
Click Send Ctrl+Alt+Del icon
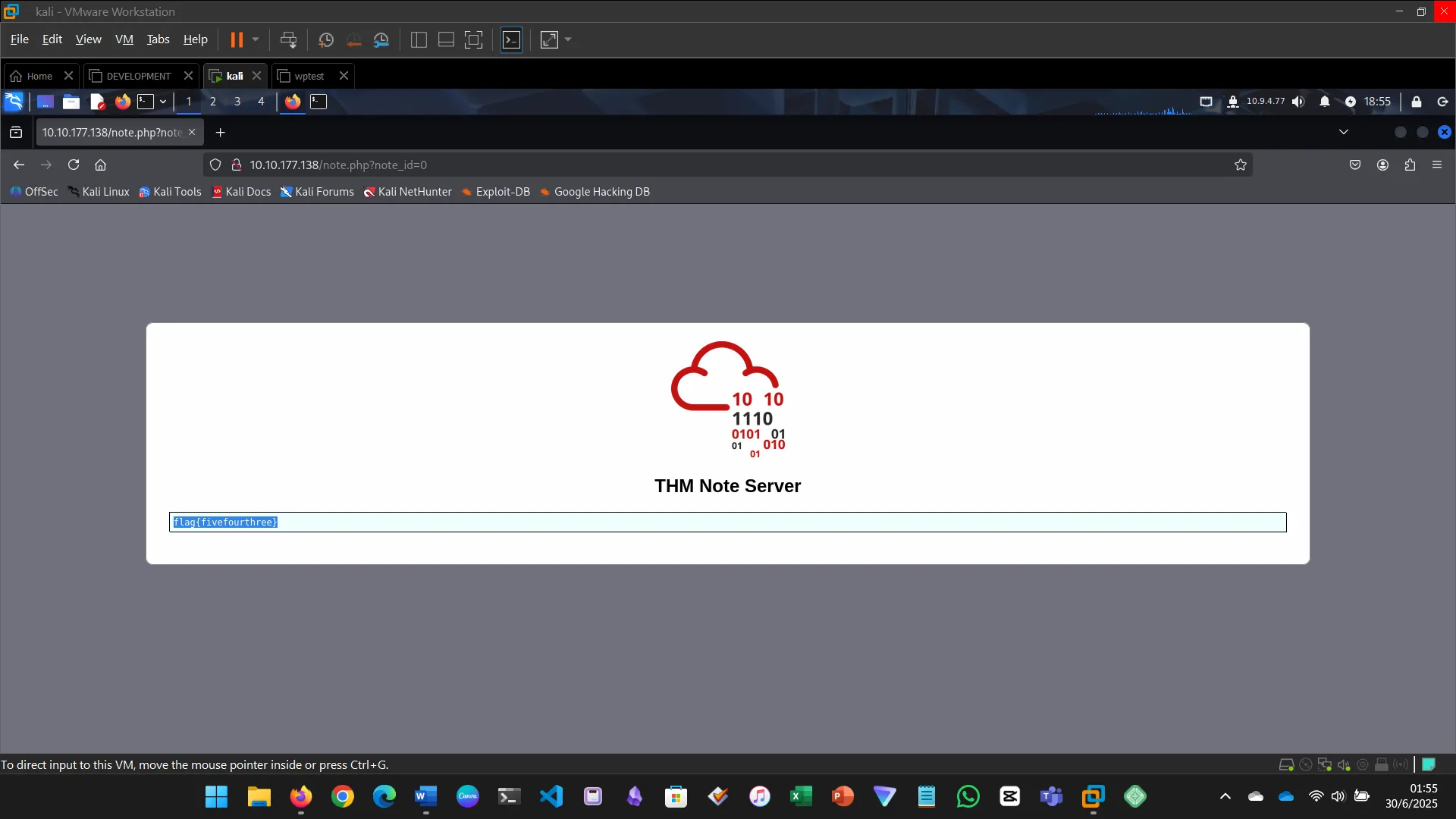(288, 39)
